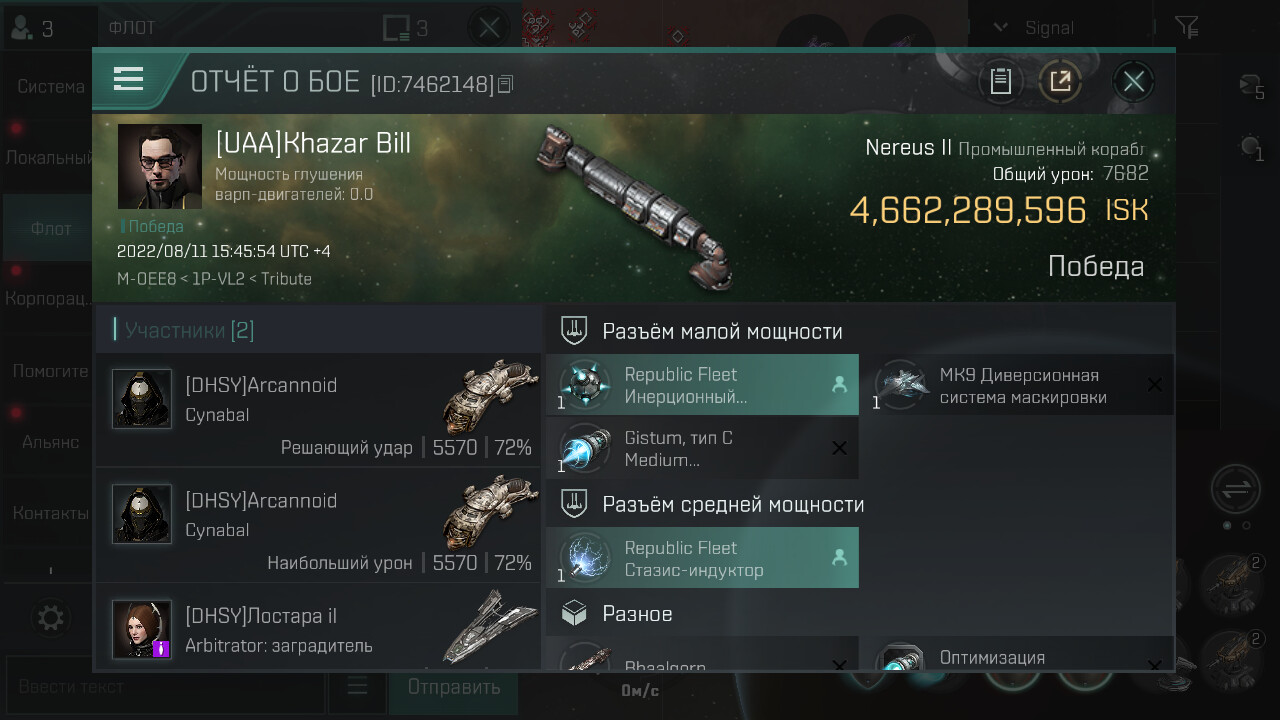Open the clipboard notes icon in header
Viewport: 1280px width, 720px height.
1000,81
